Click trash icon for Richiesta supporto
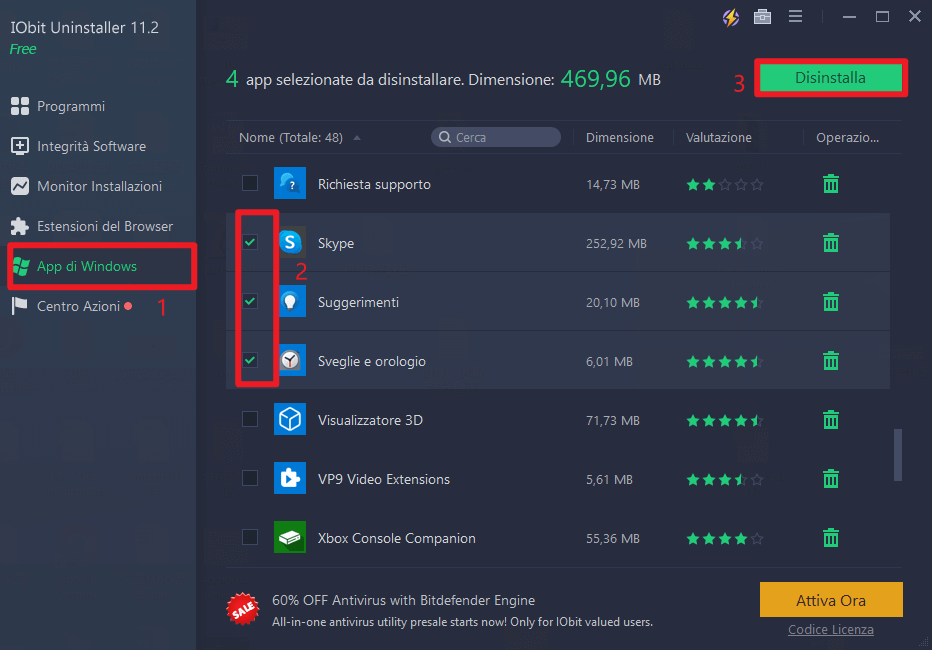932x650 pixels. pos(830,184)
